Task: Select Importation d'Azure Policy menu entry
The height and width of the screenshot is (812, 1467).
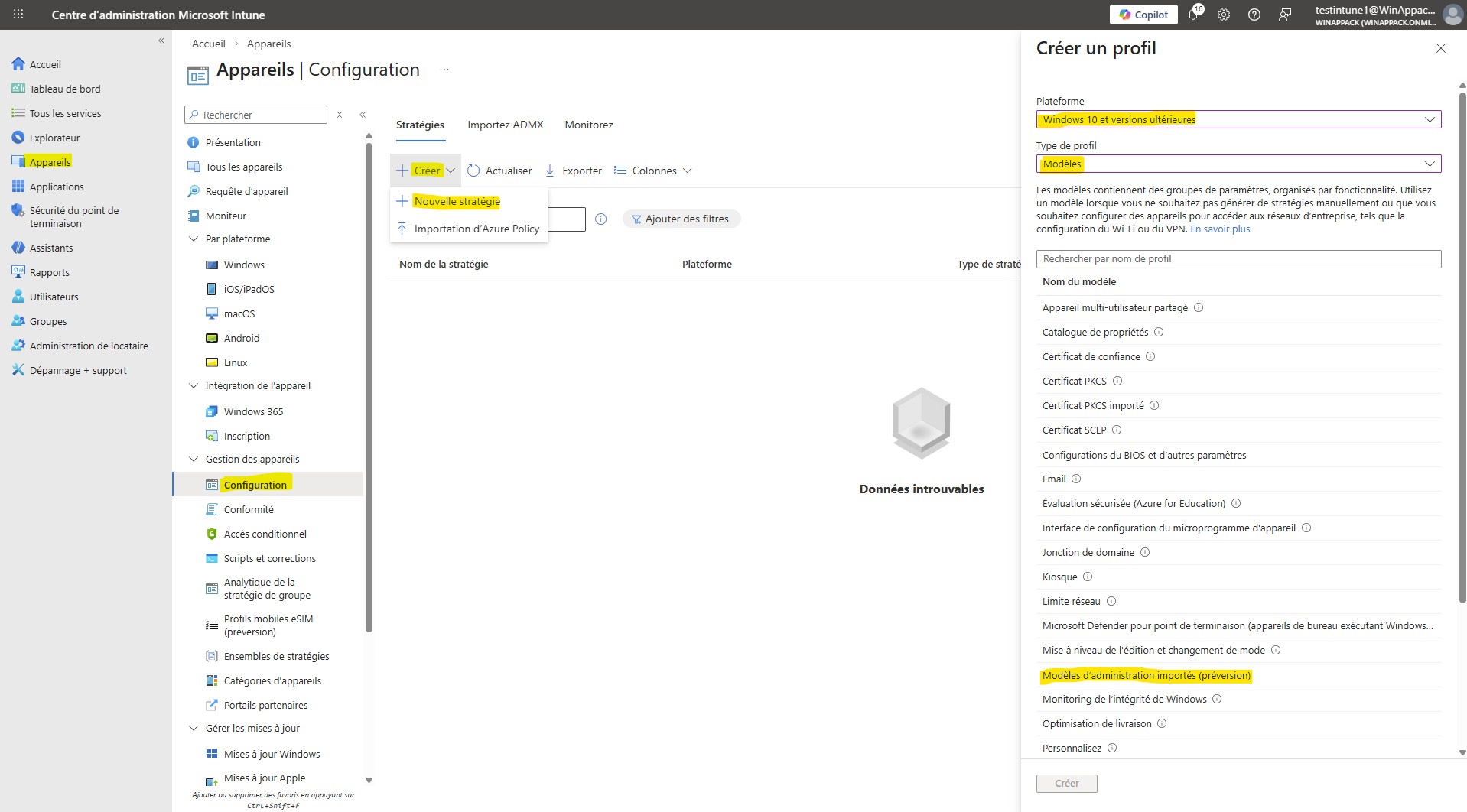Action: 477,228
